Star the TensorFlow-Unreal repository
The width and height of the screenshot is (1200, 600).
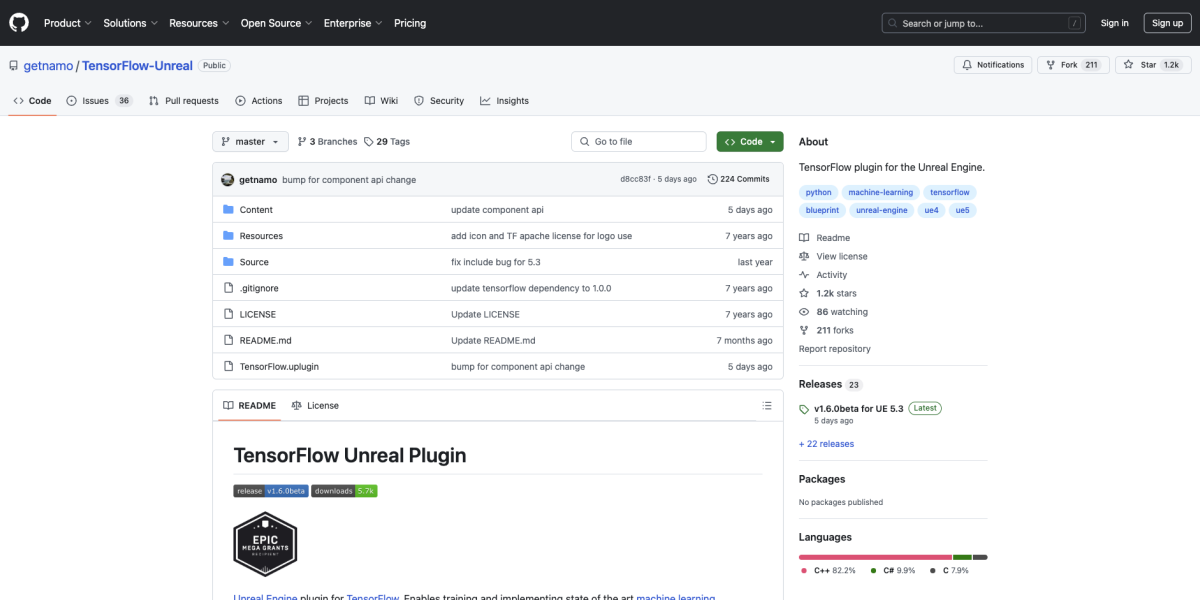(x=1140, y=65)
